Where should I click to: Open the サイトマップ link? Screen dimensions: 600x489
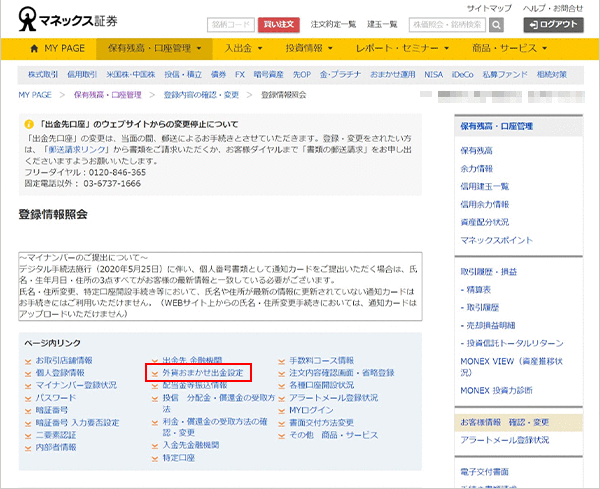coord(489,8)
